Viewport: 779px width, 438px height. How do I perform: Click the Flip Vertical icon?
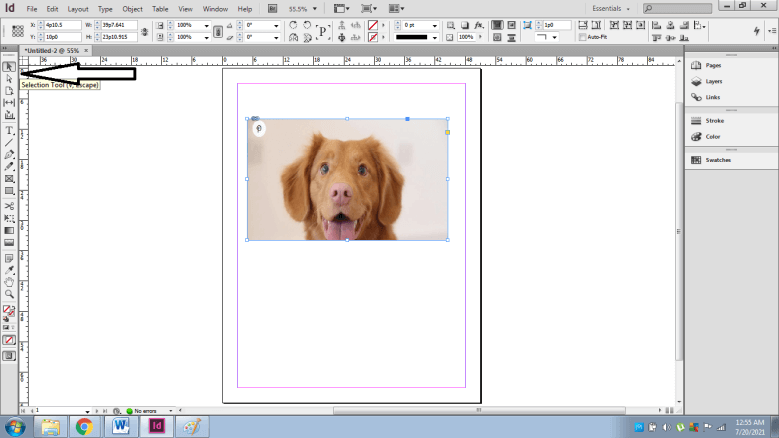point(307,37)
